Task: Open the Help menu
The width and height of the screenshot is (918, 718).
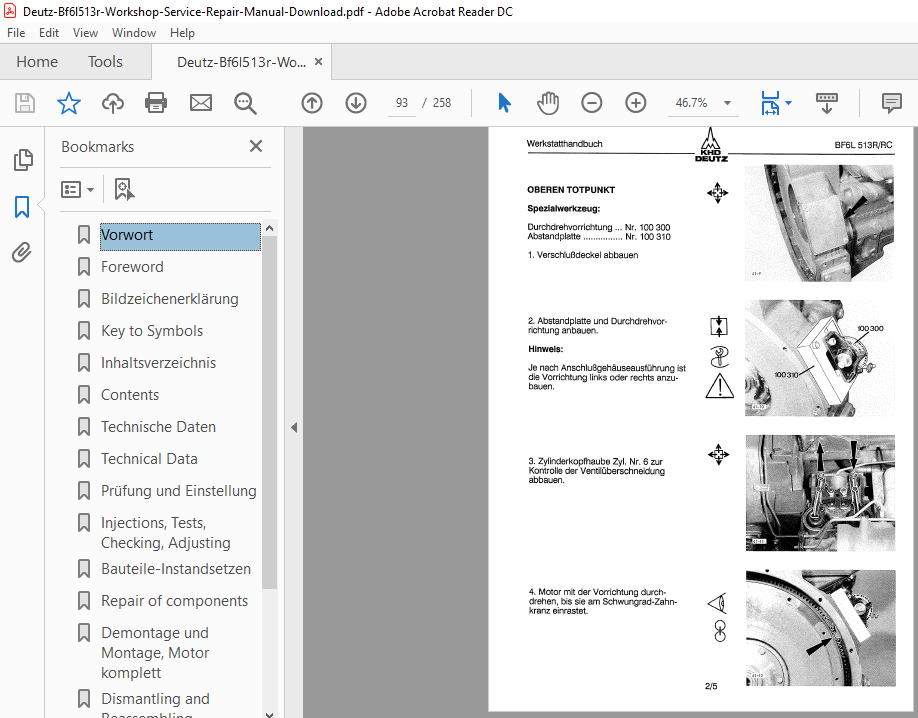Action: coord(182,33)
